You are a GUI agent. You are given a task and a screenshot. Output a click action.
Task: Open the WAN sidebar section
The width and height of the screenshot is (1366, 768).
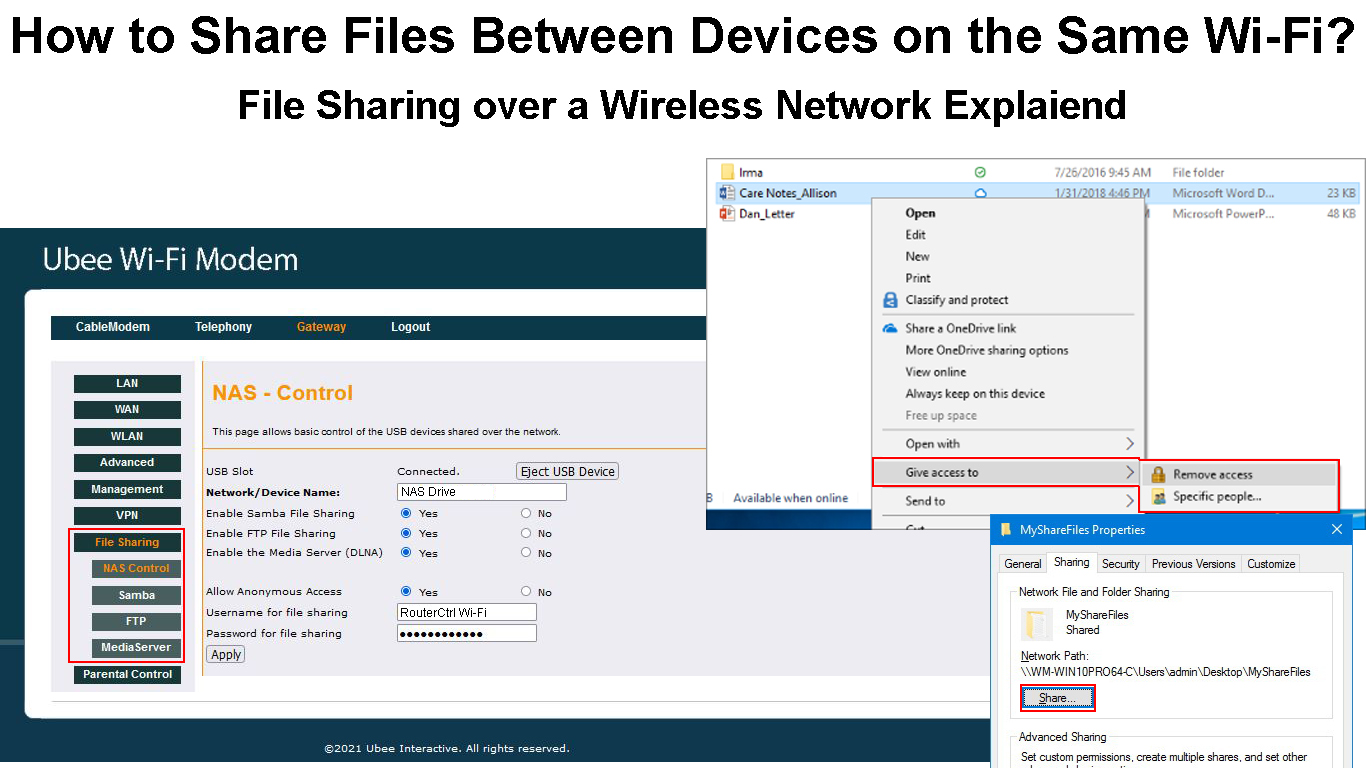click(127, 410)
